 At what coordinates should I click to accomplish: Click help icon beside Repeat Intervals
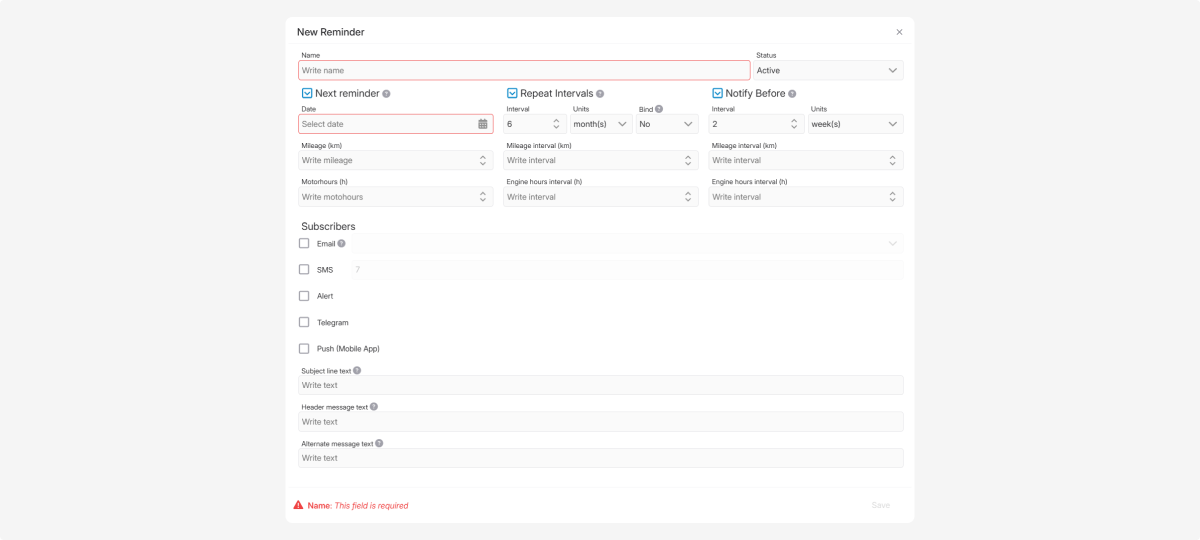[600, 94]
